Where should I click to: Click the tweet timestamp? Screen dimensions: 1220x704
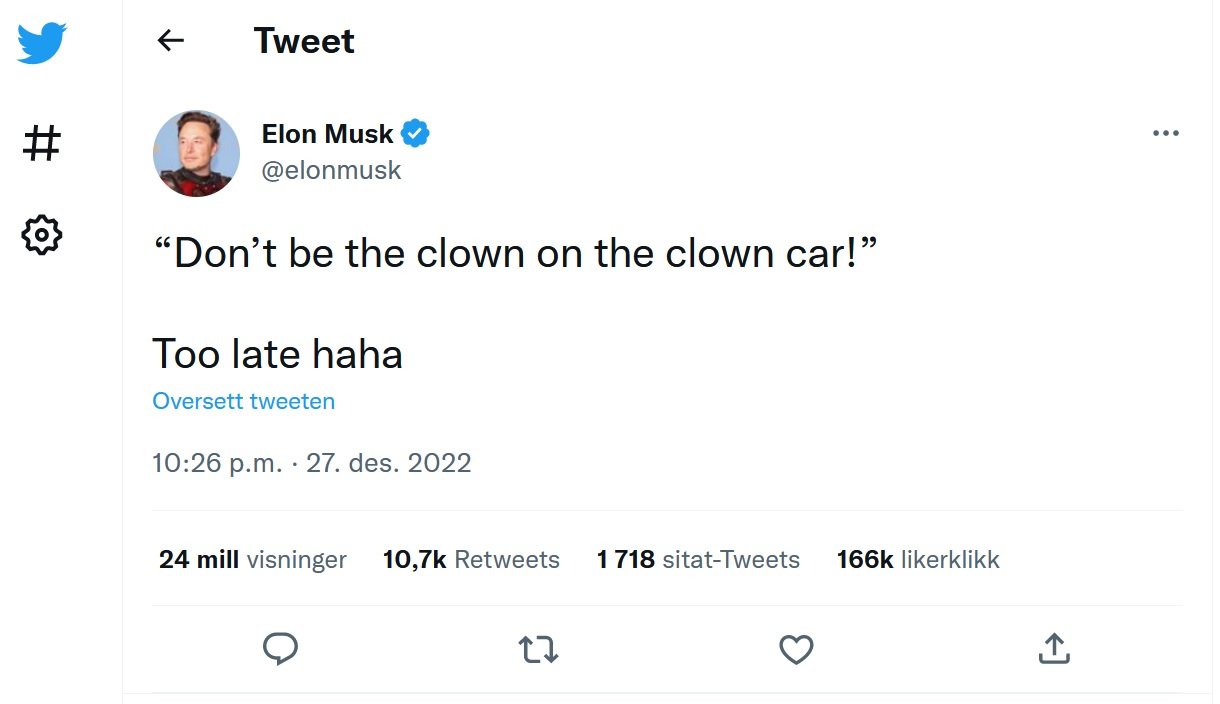pos(311,462)
